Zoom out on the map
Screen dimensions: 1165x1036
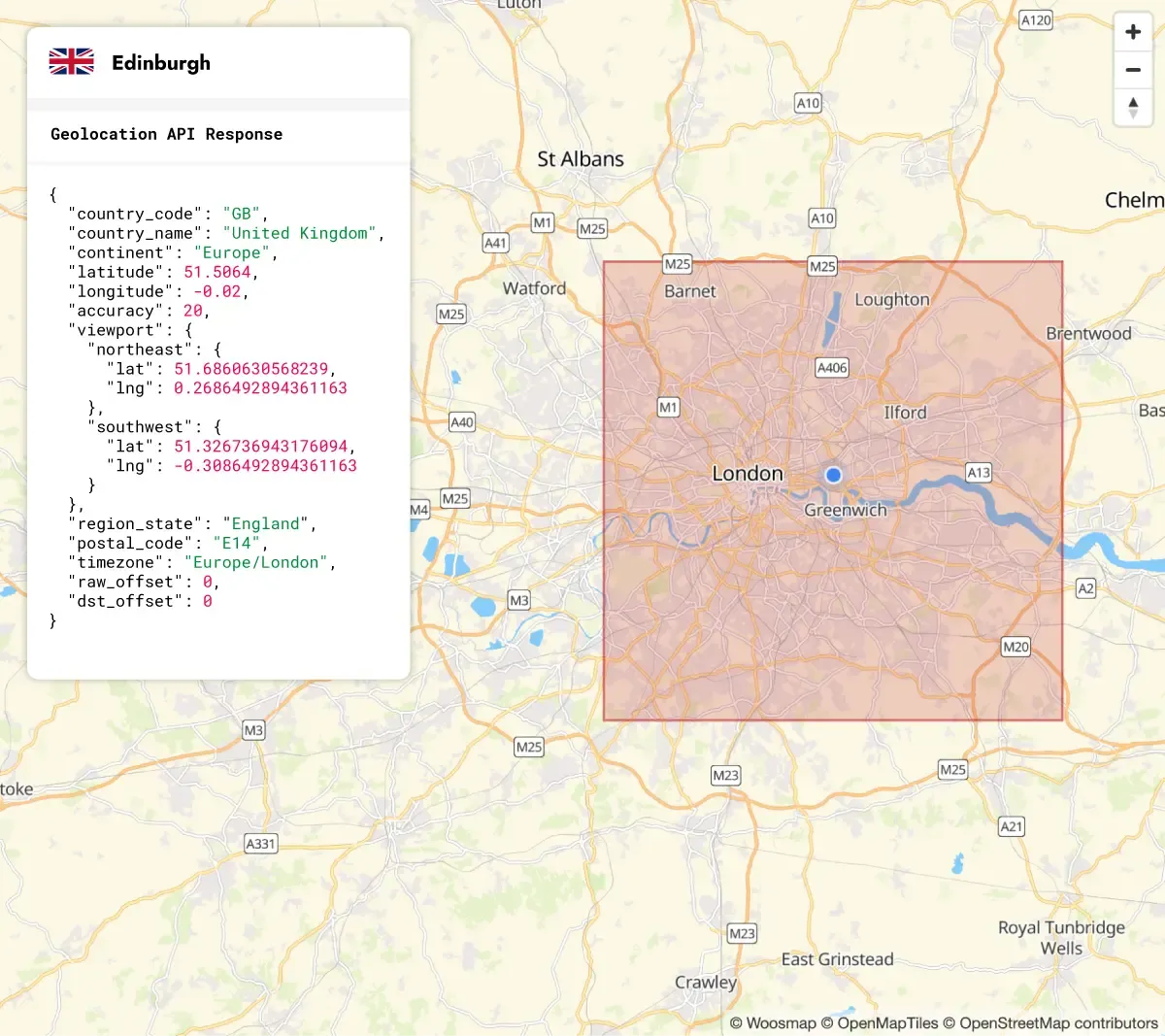point(1132,70)
